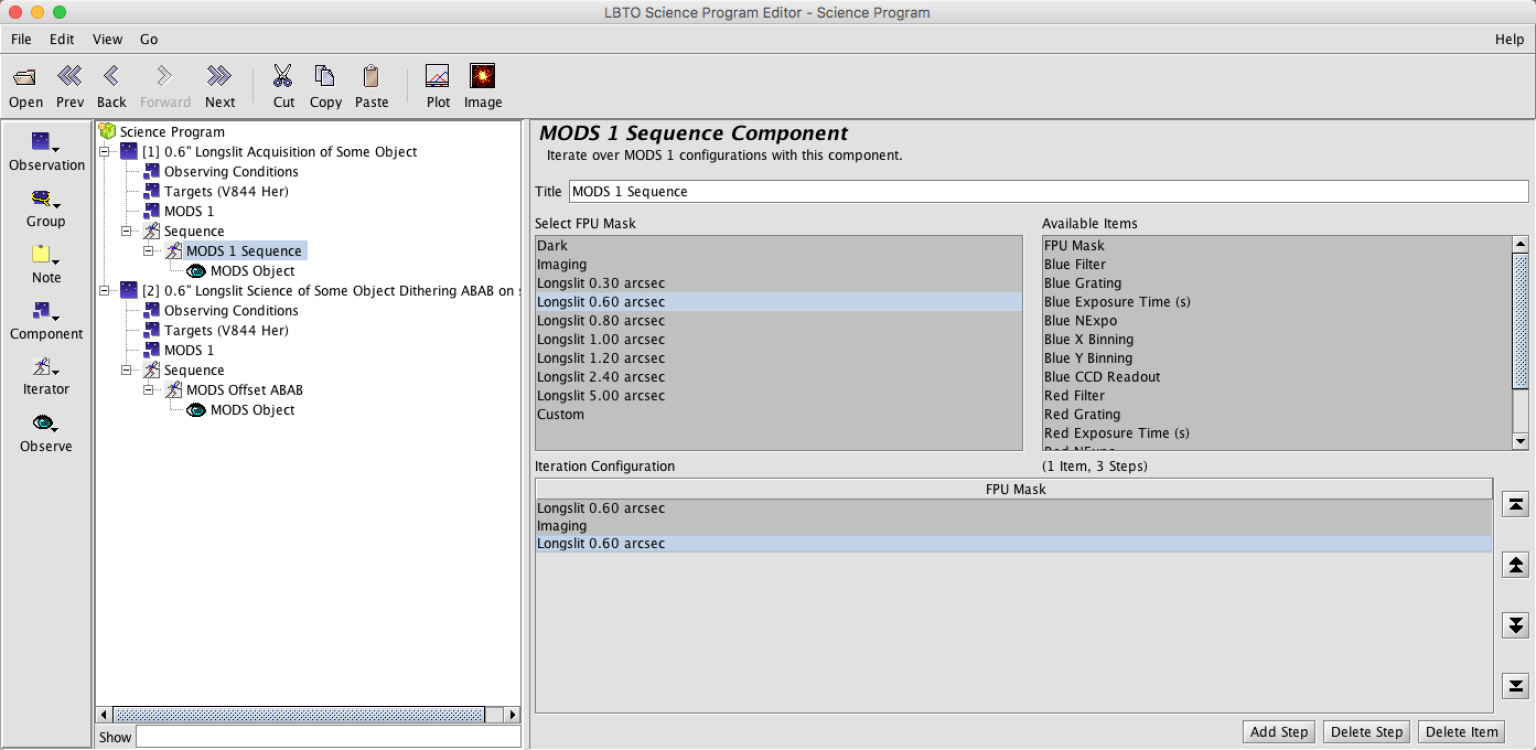The image size is (1536, 750).
Task: Collapse the MODS Offset ABAB node
Action: [148, 390]
